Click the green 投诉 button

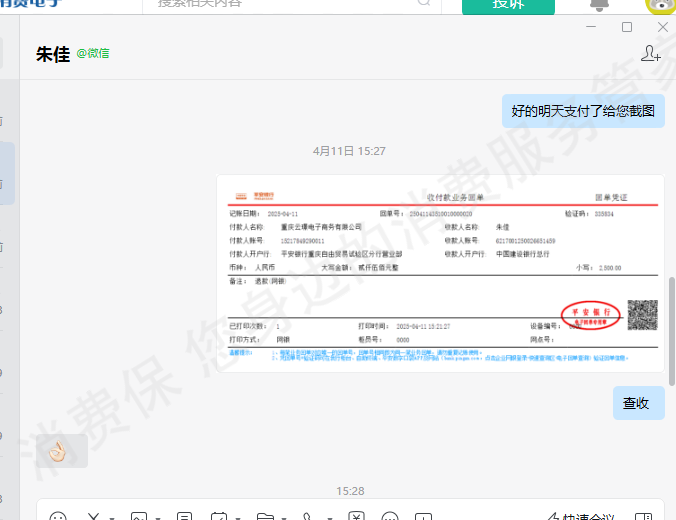[508, 5]
